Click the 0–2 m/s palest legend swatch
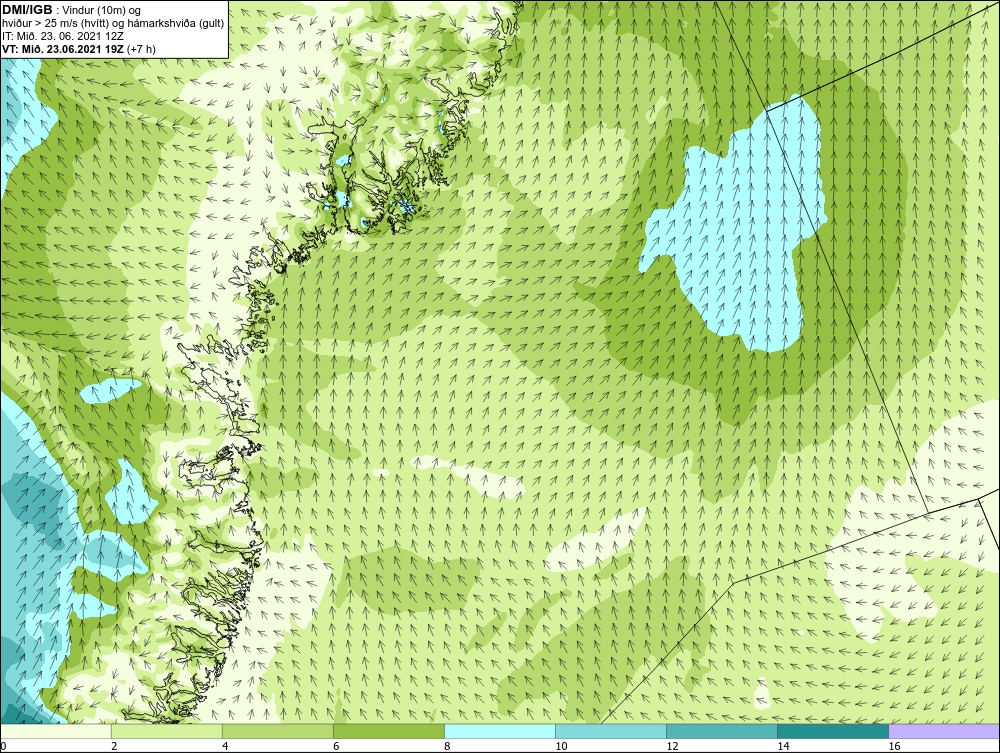The height and width of the screenshot is (753, 1000). (x=55, y=731)
